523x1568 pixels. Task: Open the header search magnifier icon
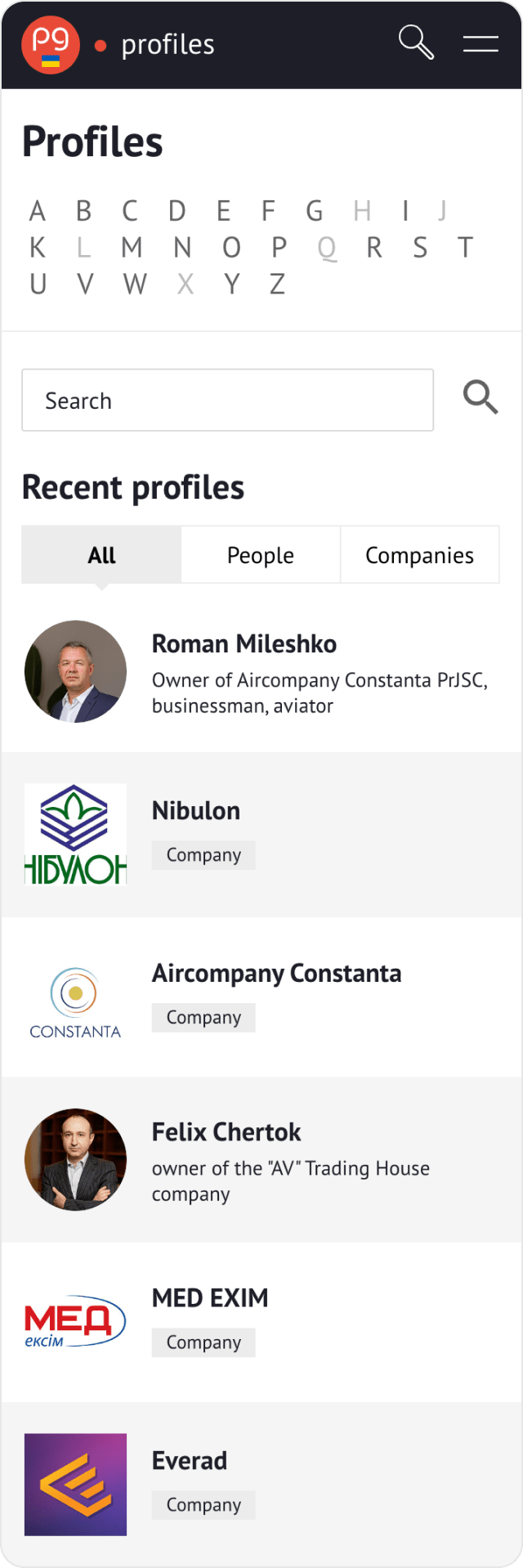pyautogui.click(x=416, y=43)
